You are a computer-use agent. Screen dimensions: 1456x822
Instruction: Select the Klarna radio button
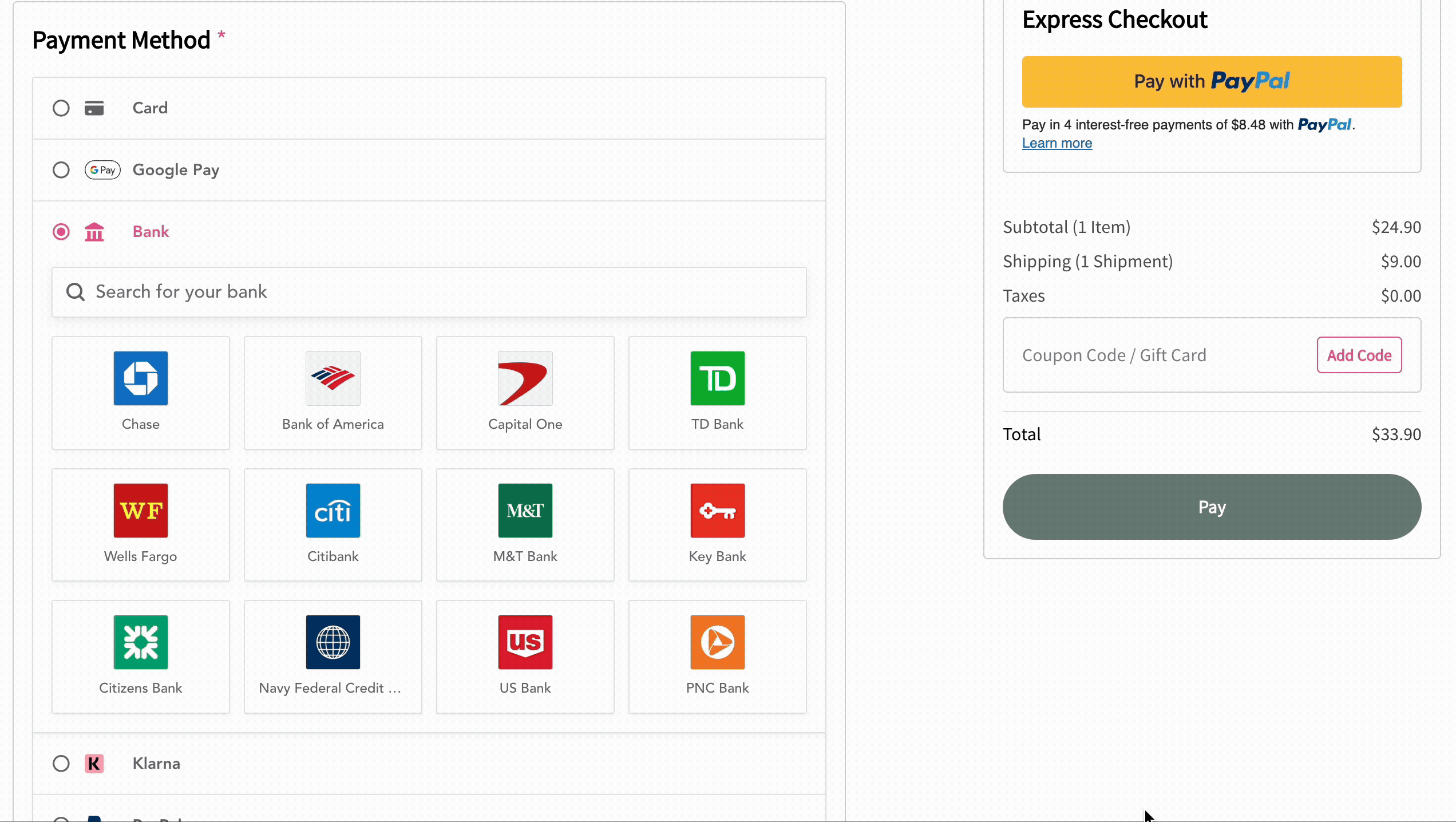click(61, 764)
